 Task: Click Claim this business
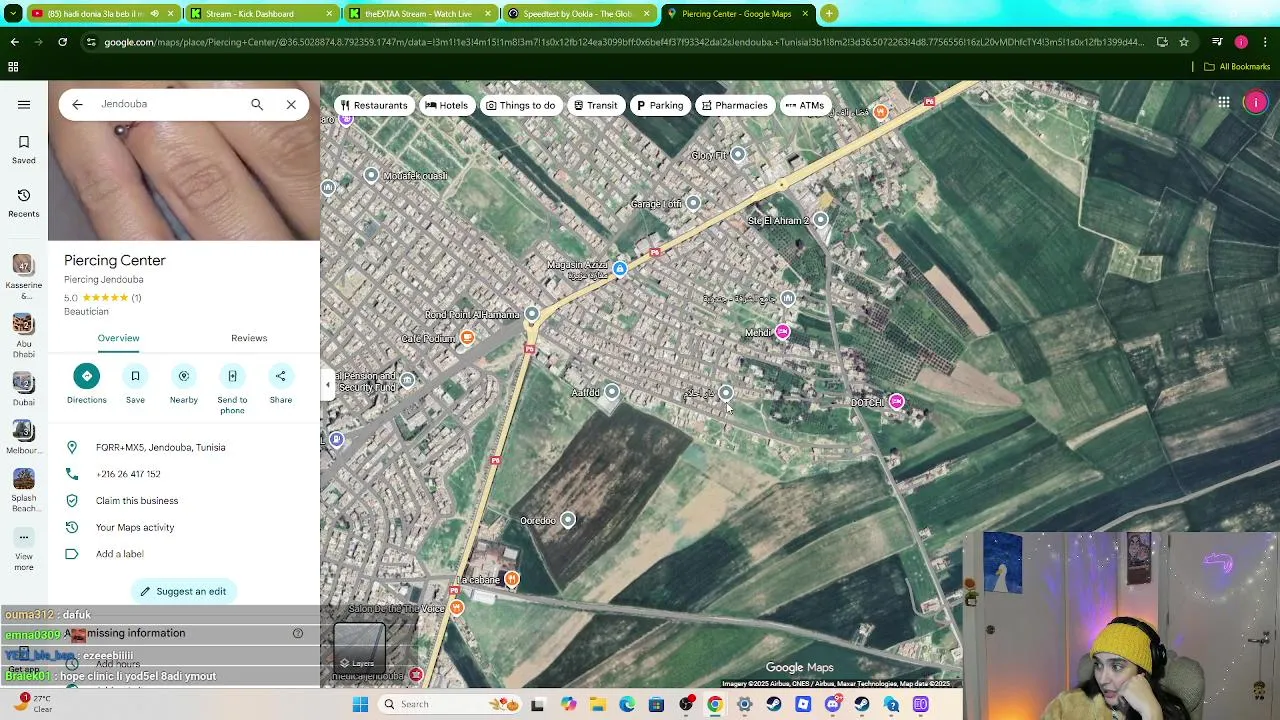pos(184,500)
